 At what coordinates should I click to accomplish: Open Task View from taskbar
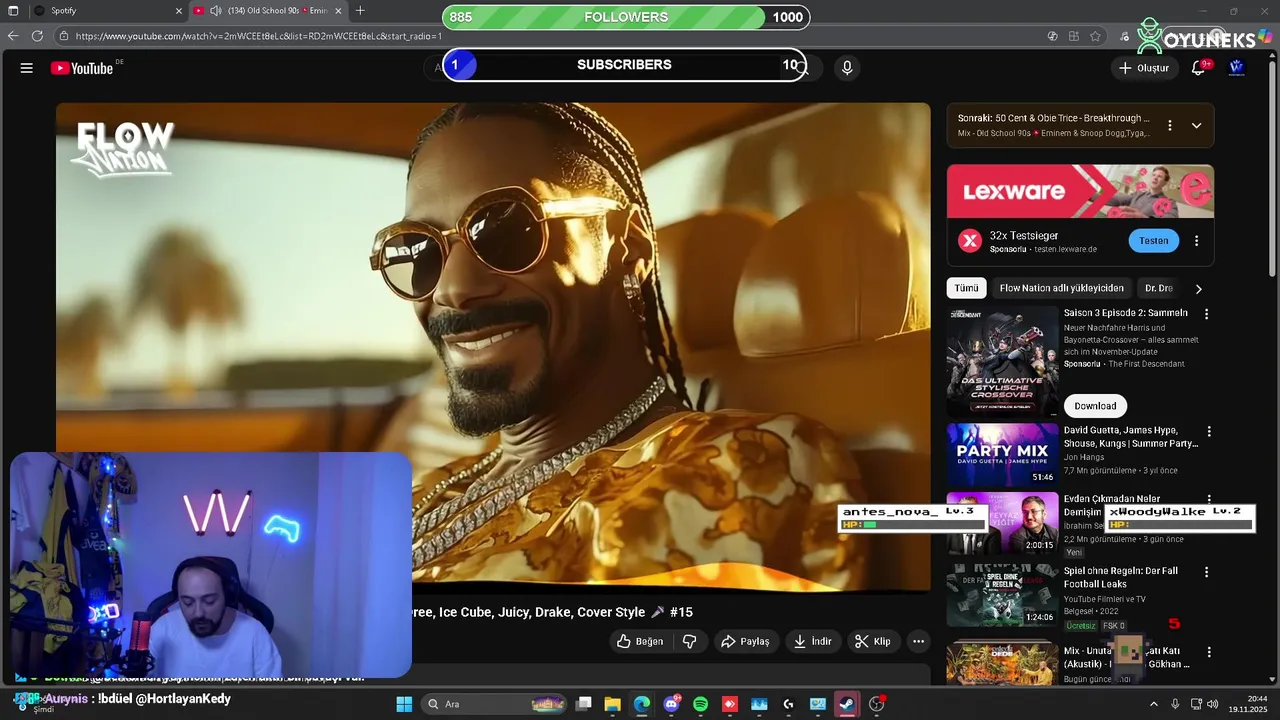[x=584, y=704]
